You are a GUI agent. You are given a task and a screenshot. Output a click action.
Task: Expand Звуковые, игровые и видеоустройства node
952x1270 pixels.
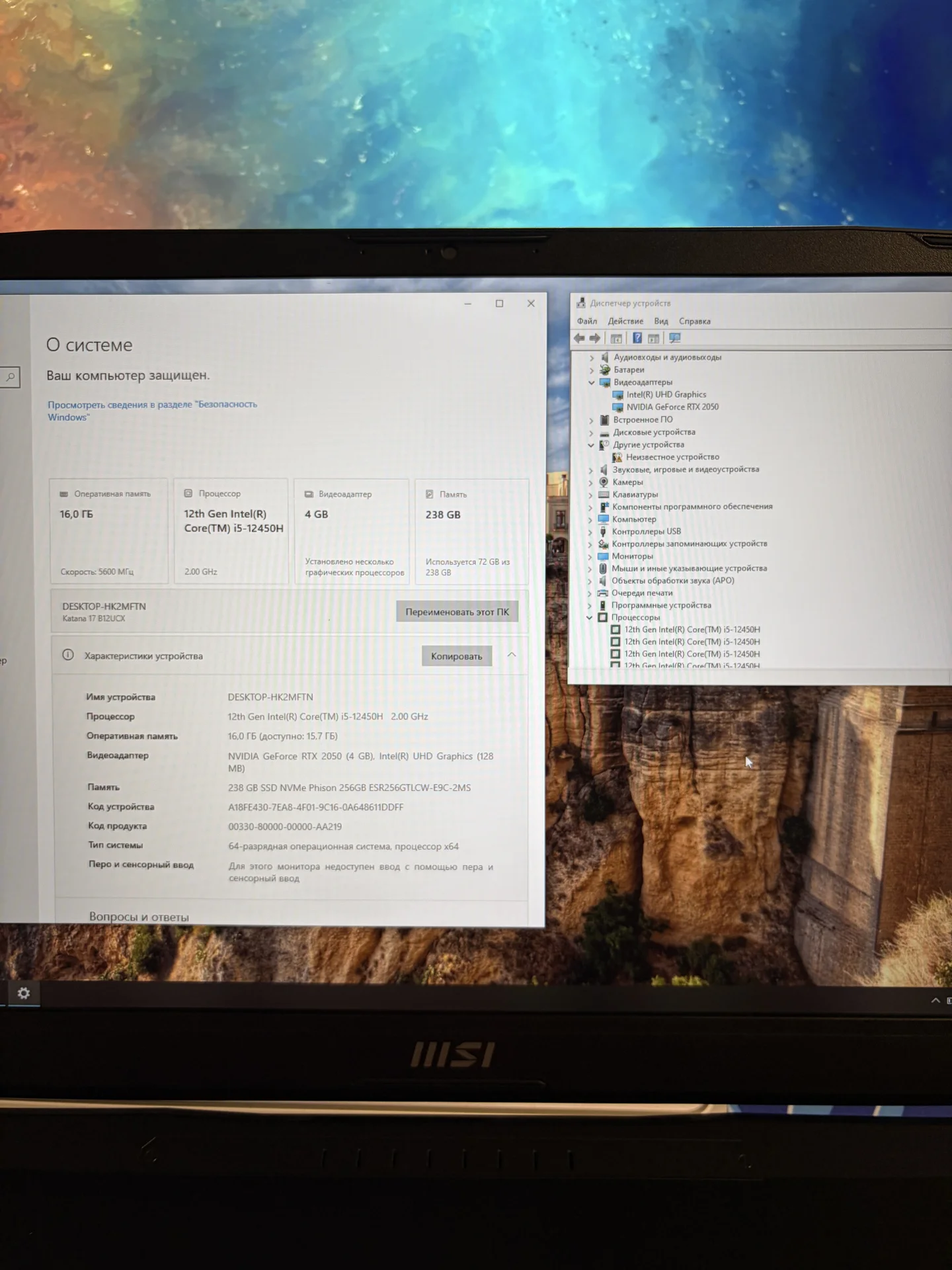coord(590,470)
